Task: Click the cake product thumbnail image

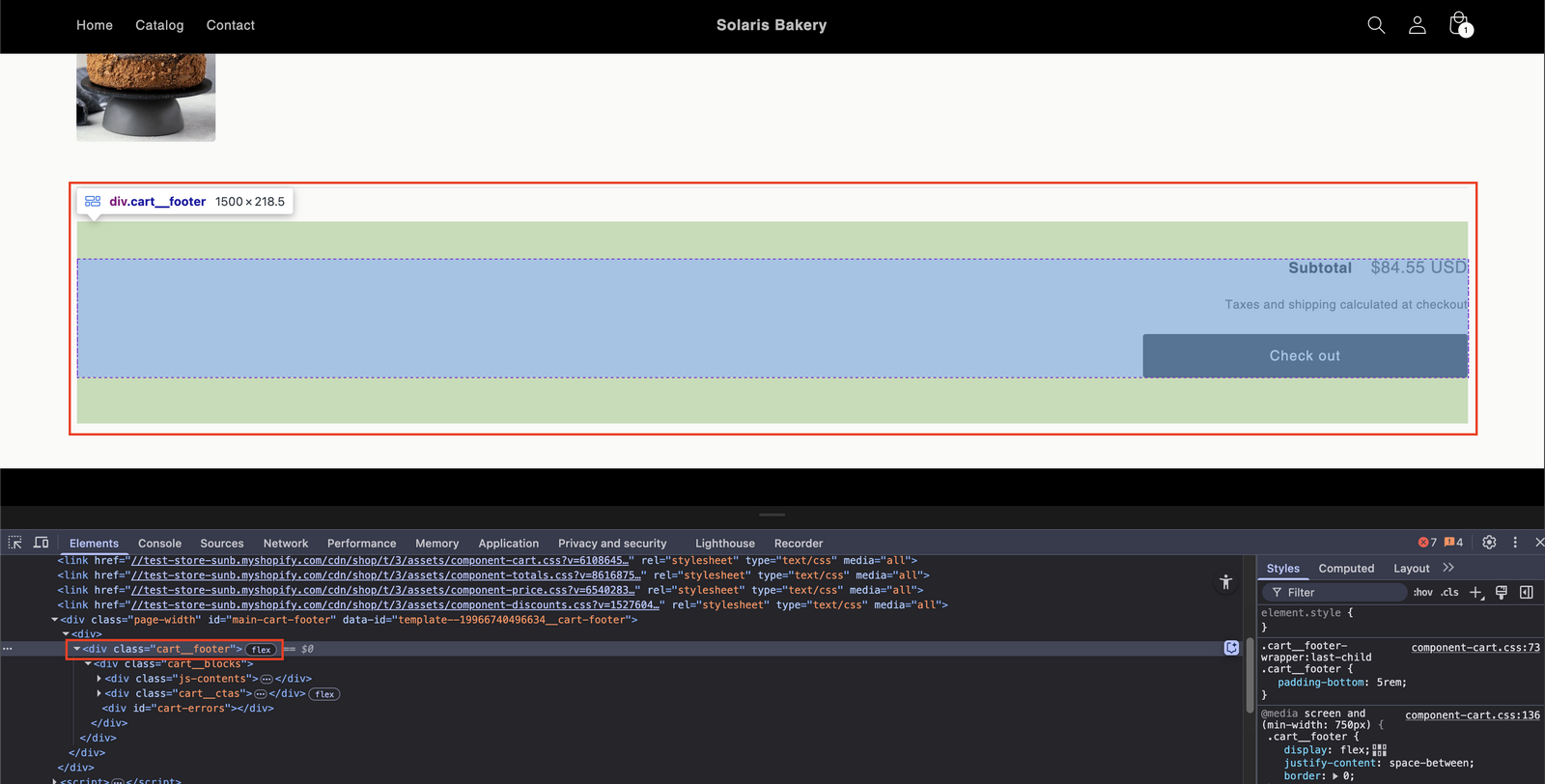Action: click(146, 98)
